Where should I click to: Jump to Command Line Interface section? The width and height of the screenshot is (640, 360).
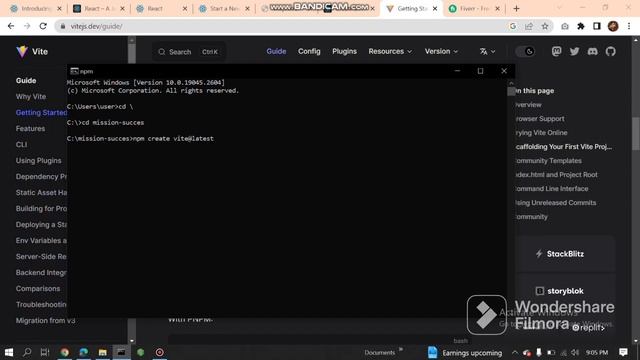coord(551,189)
